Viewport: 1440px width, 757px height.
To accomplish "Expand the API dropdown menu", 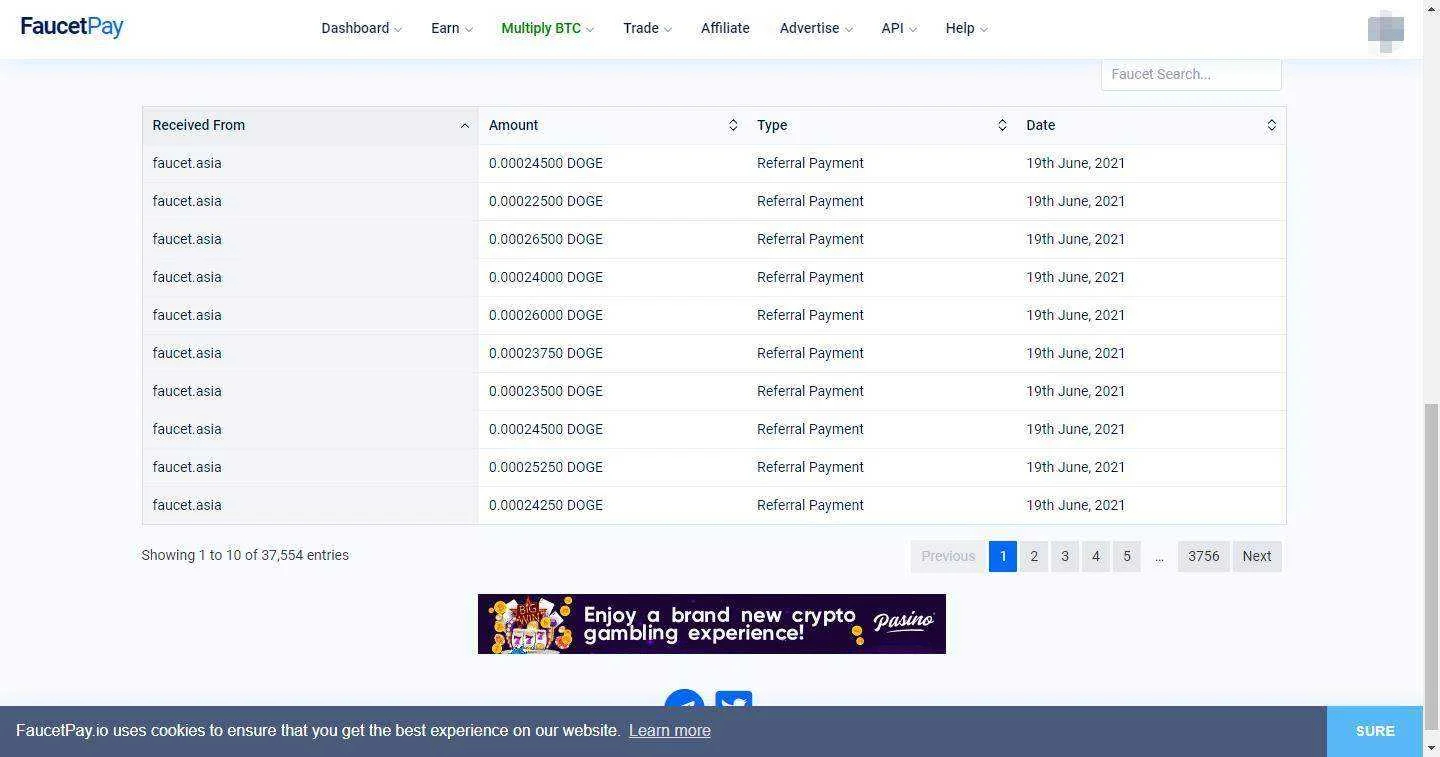I will [899, 28].
